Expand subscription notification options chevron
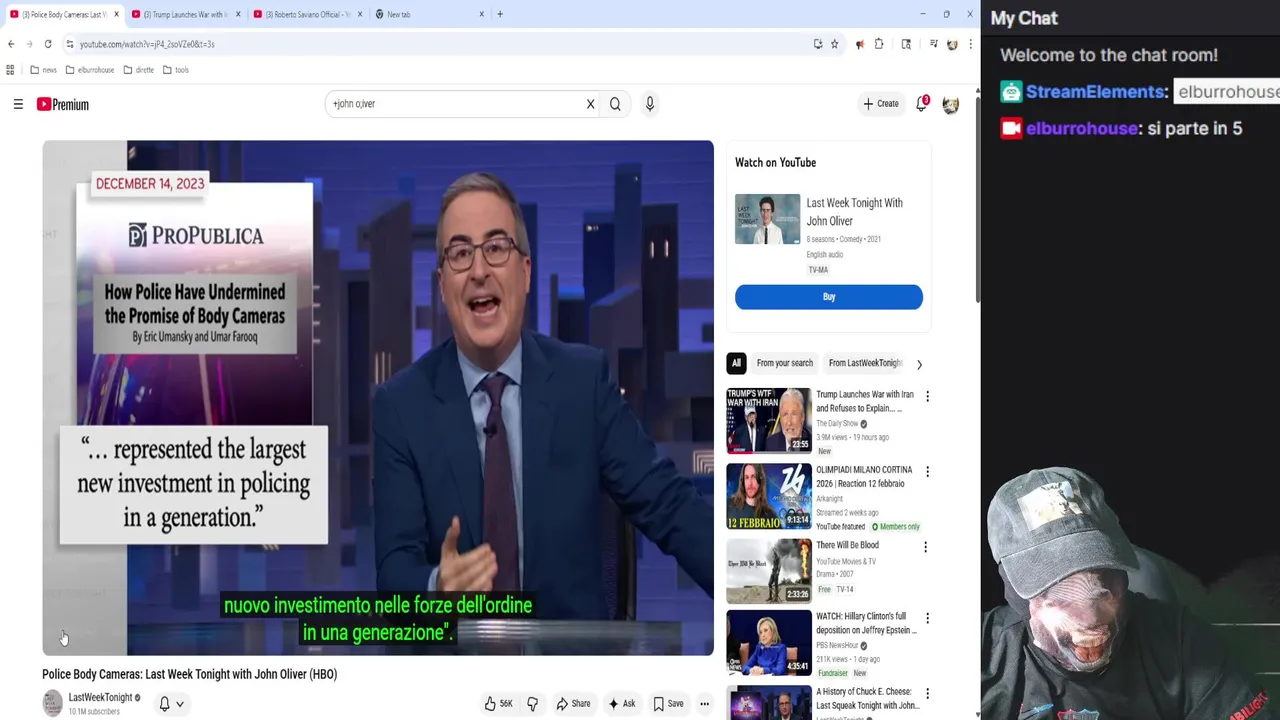Image resolution: width=1280 pixels, height=720 pixels. click(x=180, y=704)
